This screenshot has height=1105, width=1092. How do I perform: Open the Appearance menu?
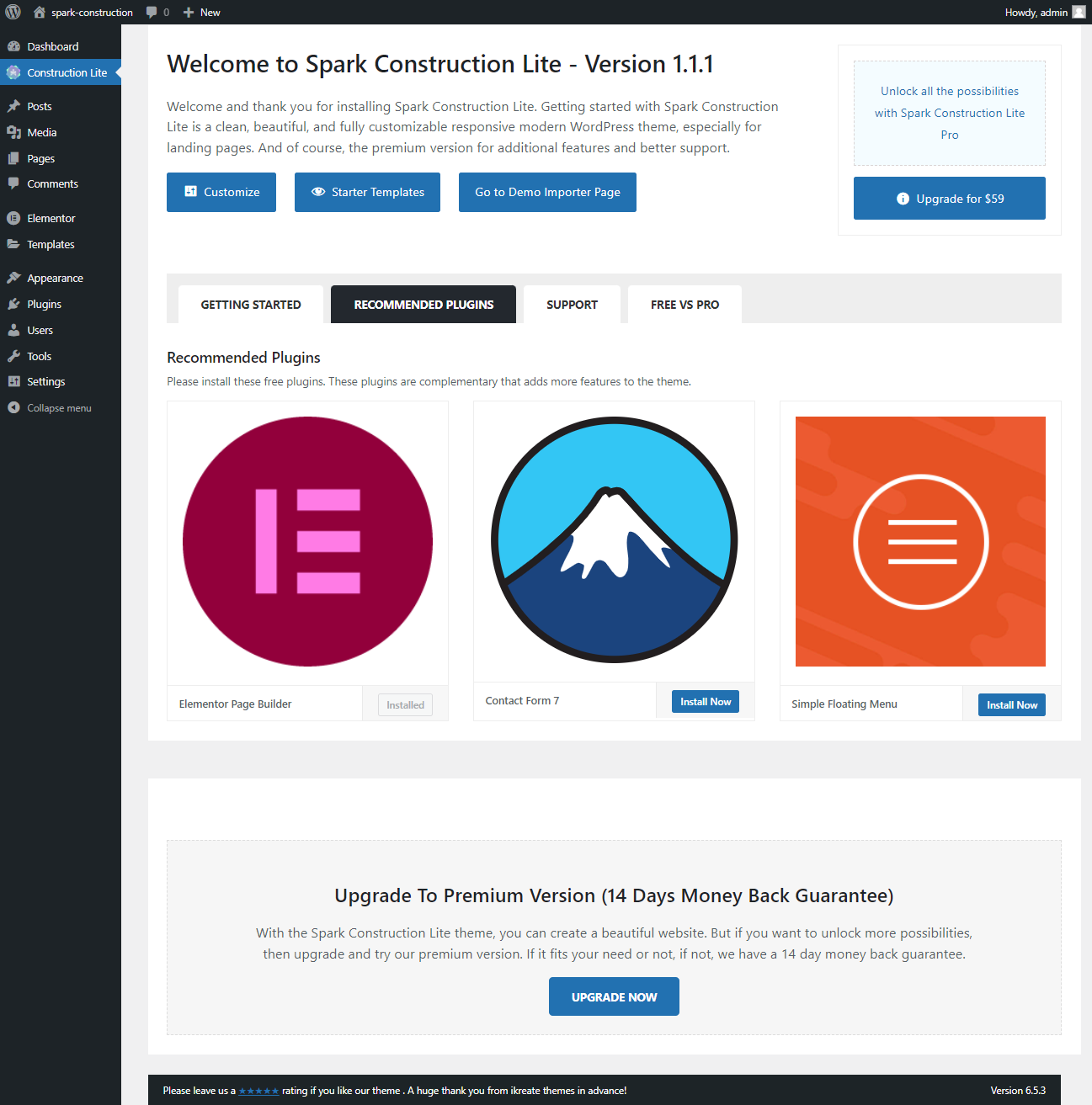point(55,278)
